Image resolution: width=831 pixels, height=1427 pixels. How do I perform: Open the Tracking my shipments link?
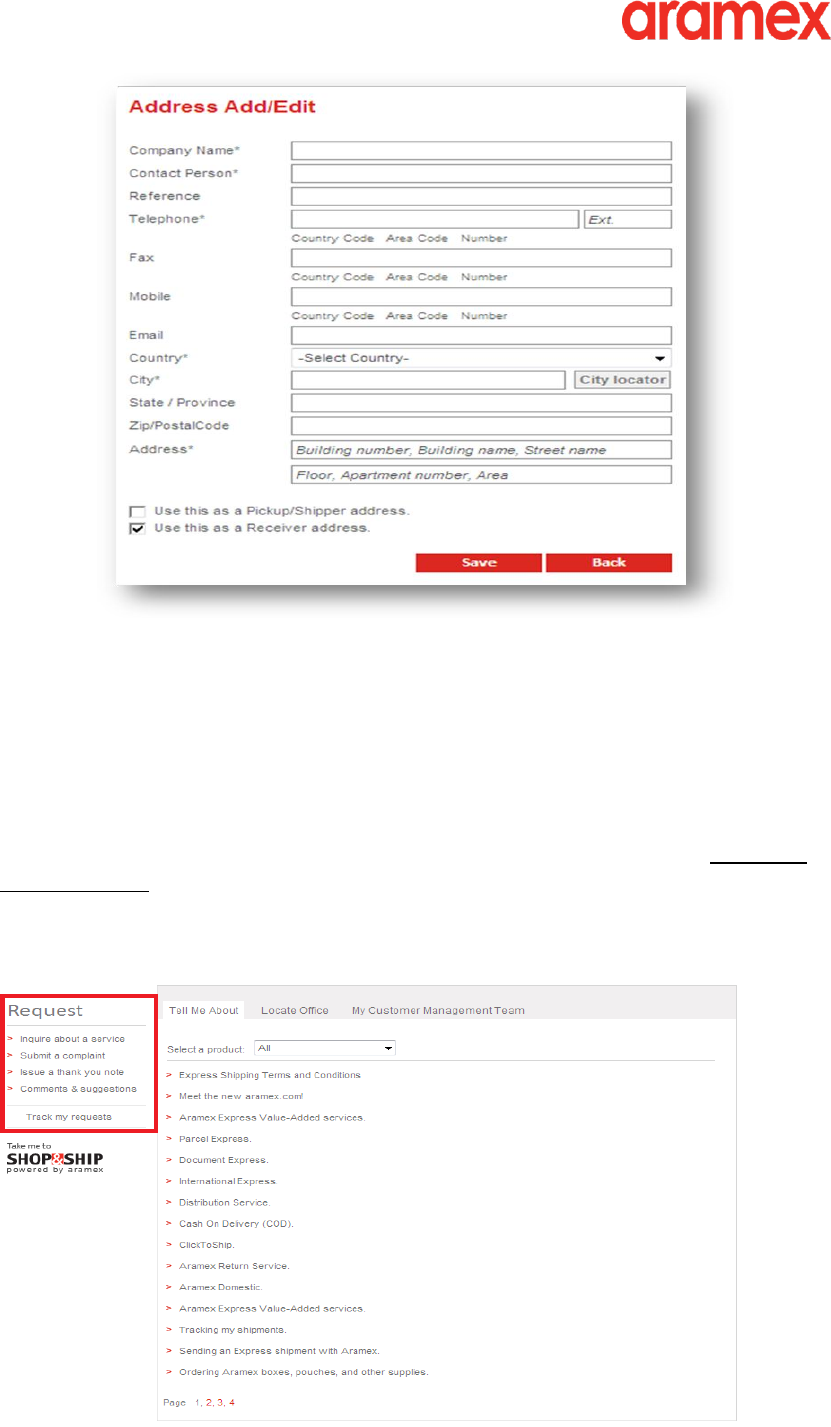pyautogui.click(x=233, y=1329)
